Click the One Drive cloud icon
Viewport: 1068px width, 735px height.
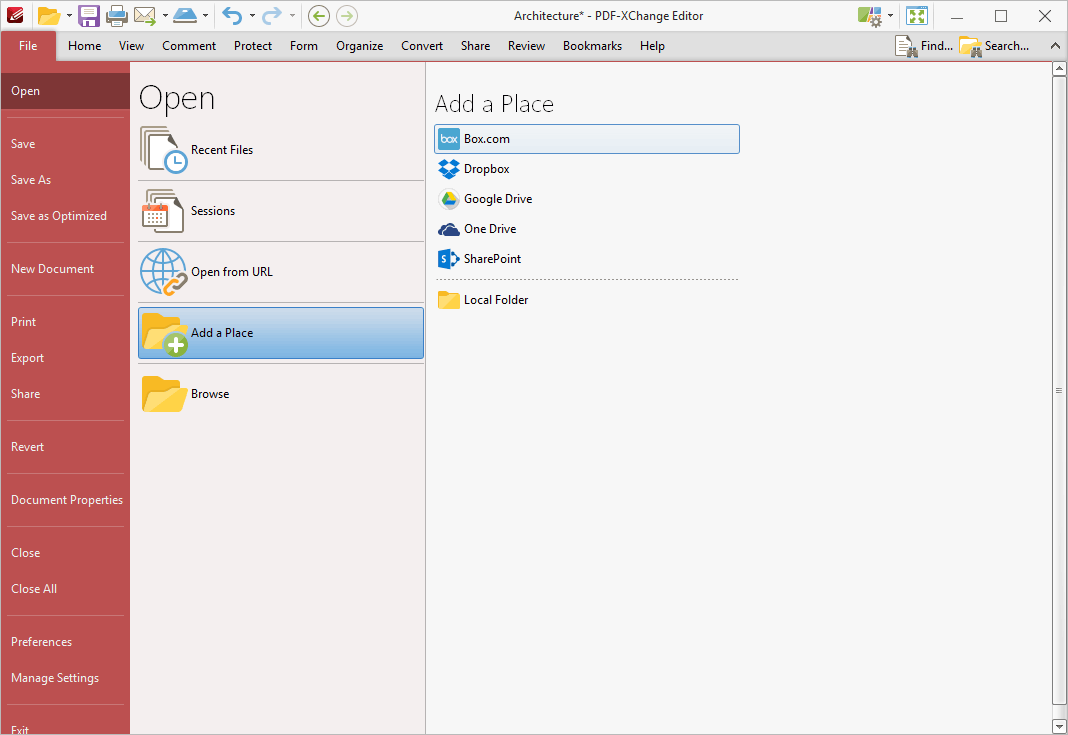[449, 229]
